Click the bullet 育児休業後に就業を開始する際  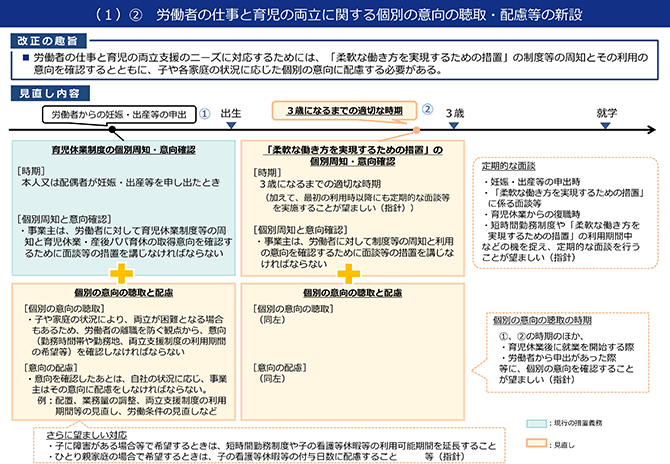(x=568, y=347)
